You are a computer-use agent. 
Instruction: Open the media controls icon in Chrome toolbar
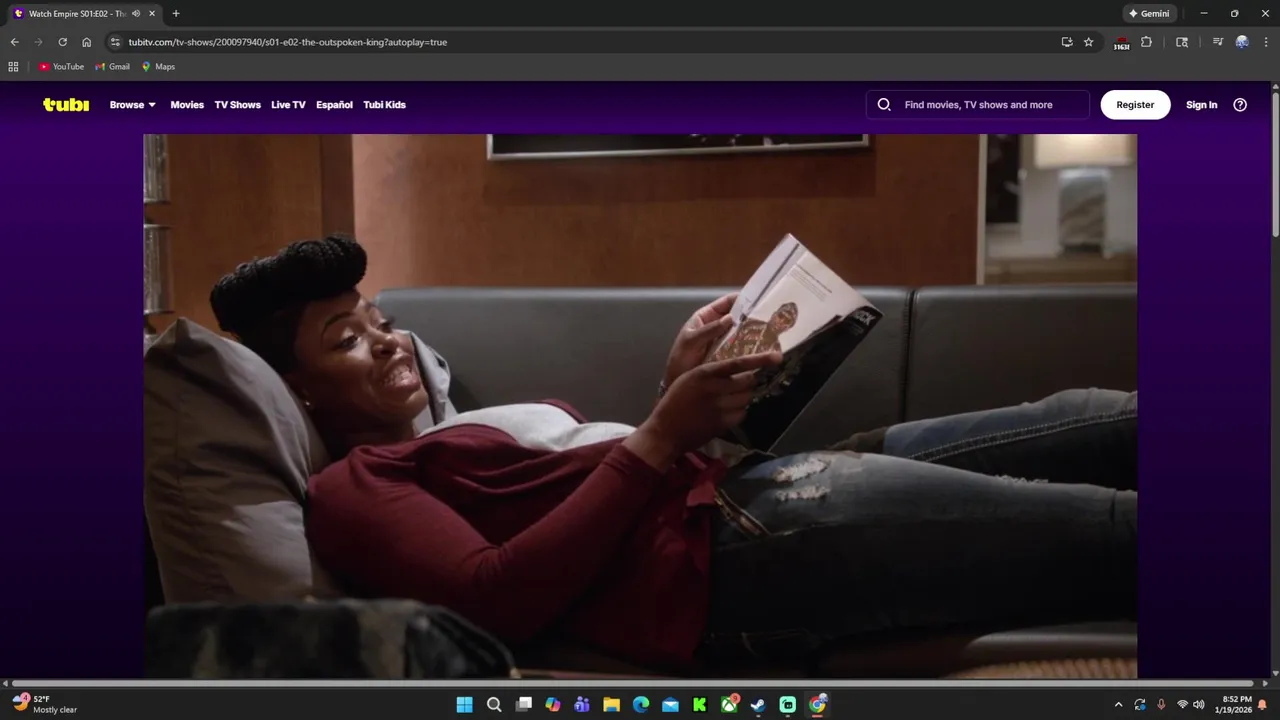(1217, 42)
